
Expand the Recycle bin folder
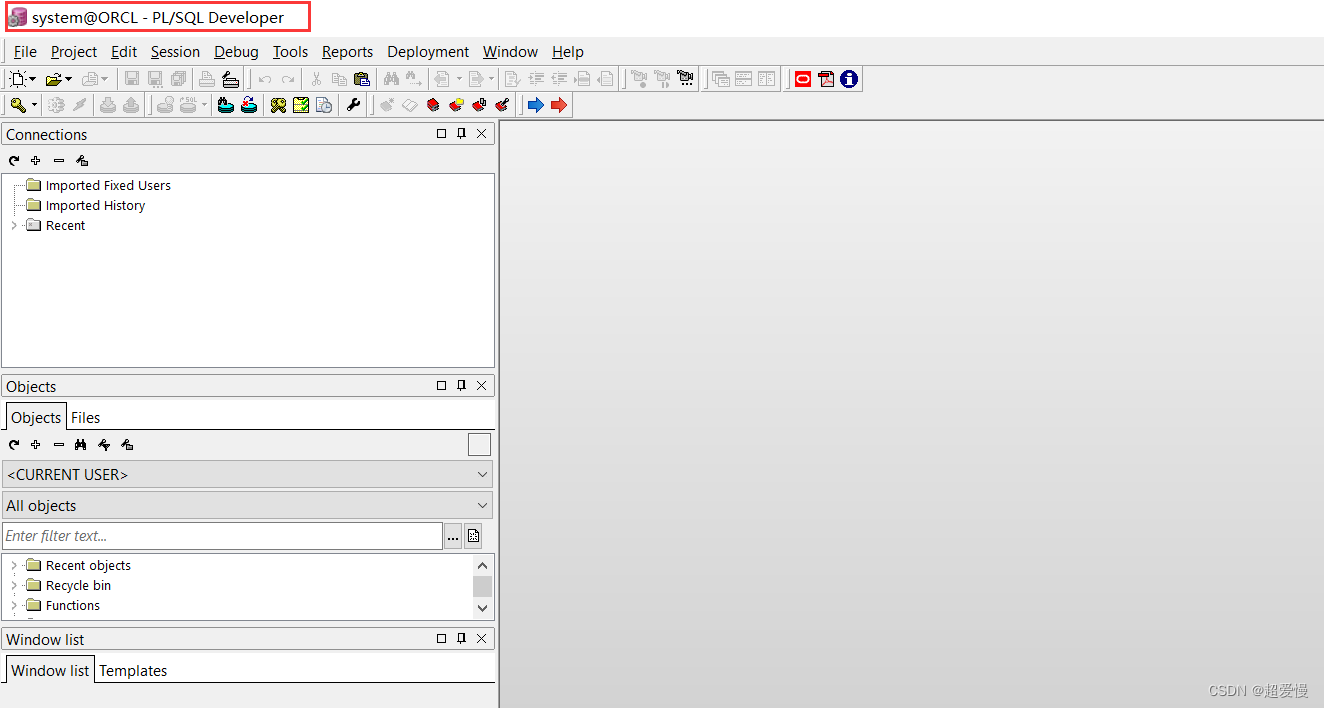[x=14, y=586]
